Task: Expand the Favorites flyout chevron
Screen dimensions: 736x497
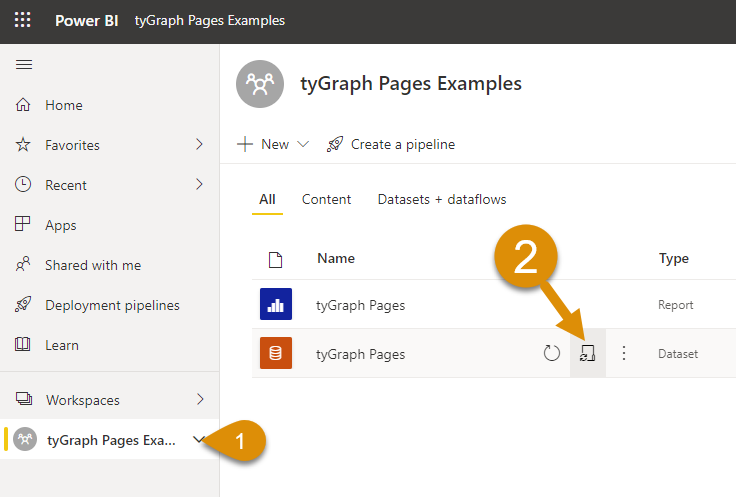Action: pyautogui.click(x=199, y=145)
